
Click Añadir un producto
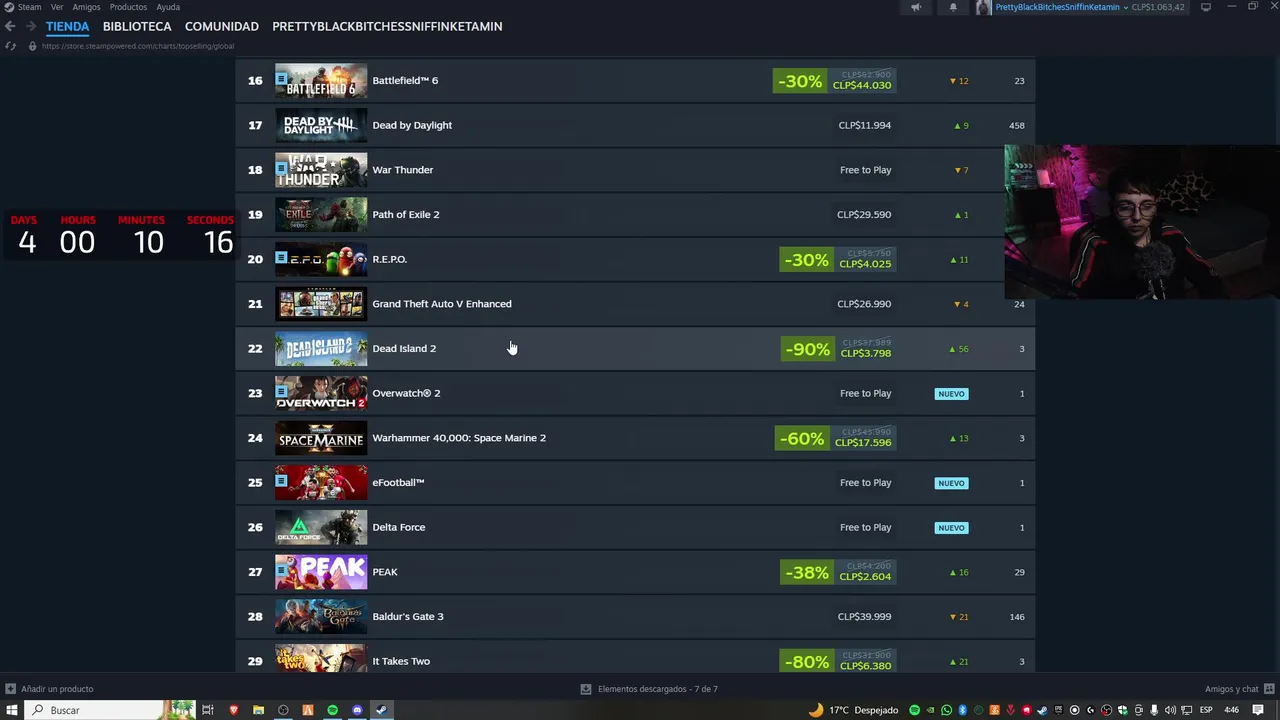(57, 689)
